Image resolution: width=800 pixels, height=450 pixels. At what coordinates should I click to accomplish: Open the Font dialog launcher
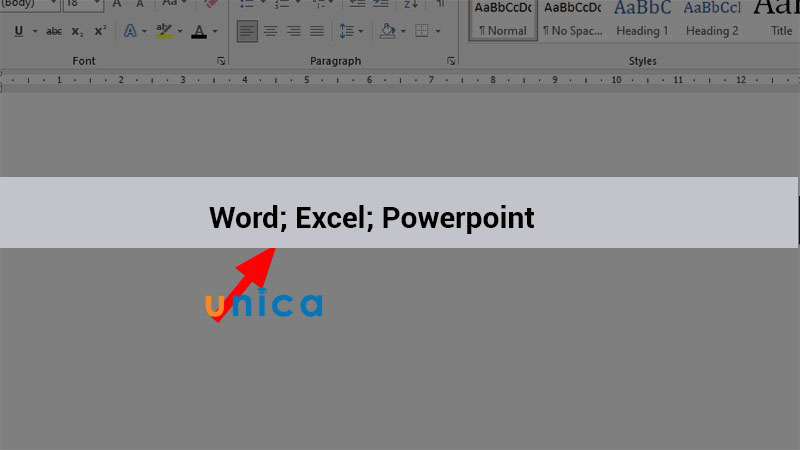[221, 61]
